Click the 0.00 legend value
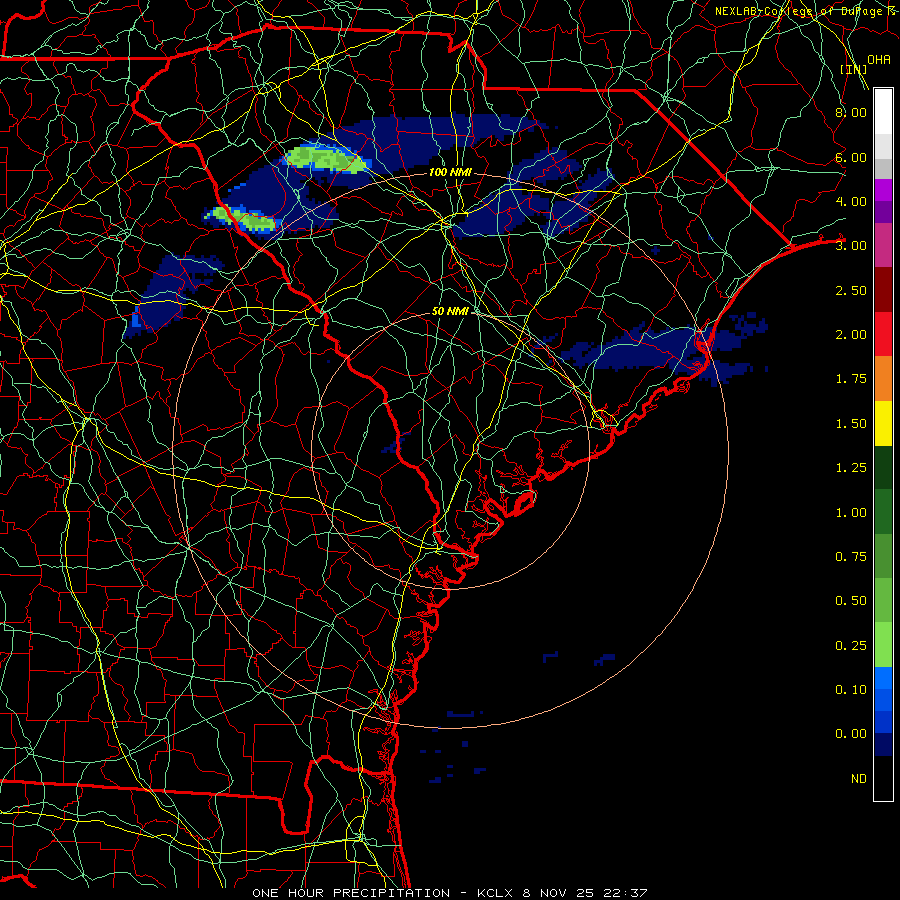 [x=851, y=734]
